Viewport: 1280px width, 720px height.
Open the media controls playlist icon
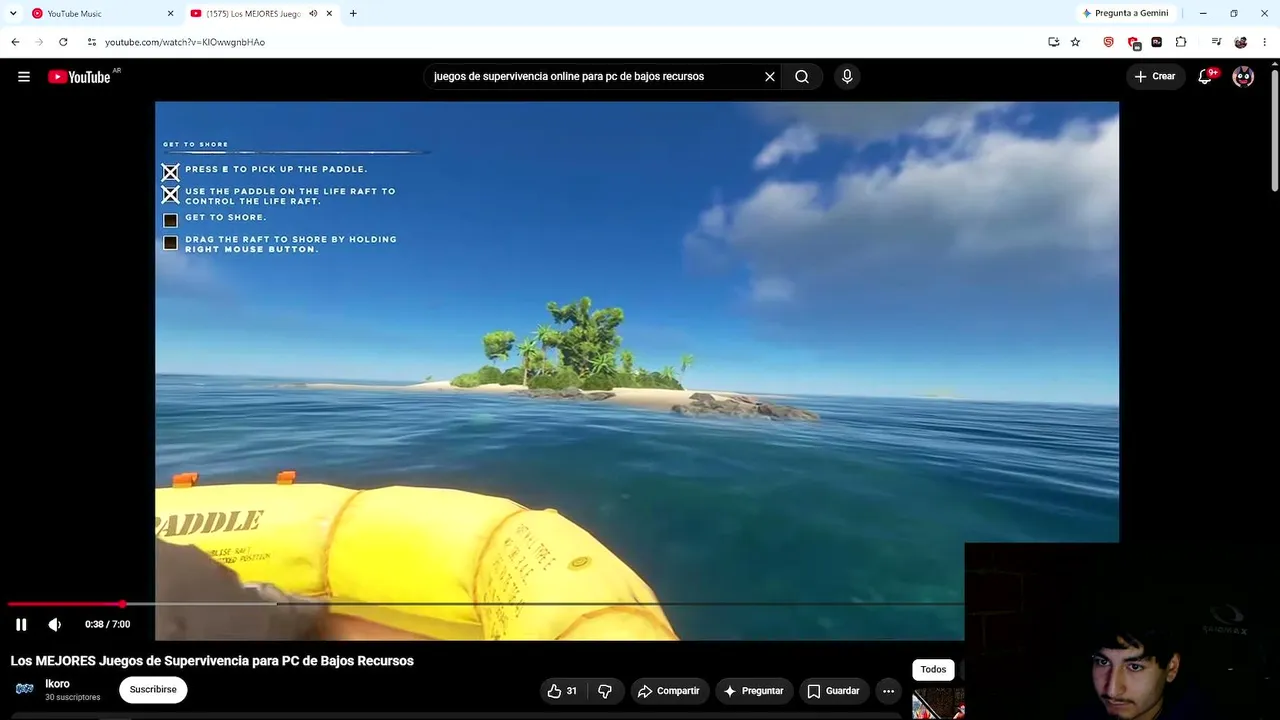1216,42
